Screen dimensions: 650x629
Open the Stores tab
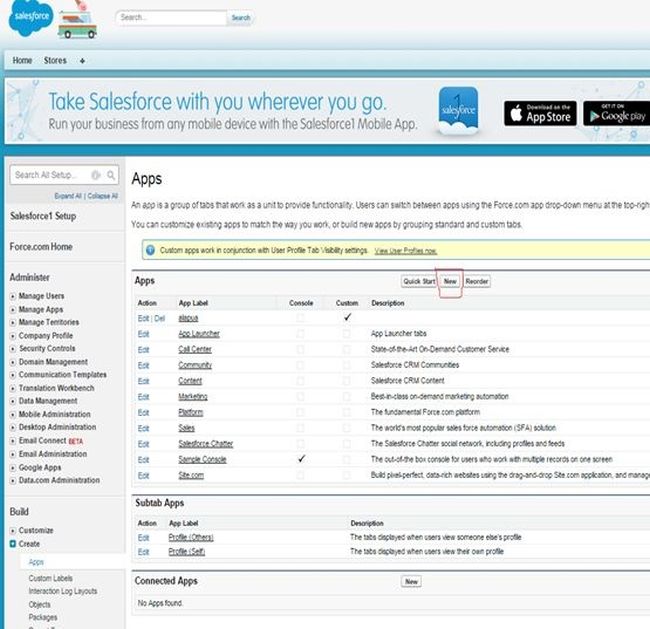coord(55,61)
